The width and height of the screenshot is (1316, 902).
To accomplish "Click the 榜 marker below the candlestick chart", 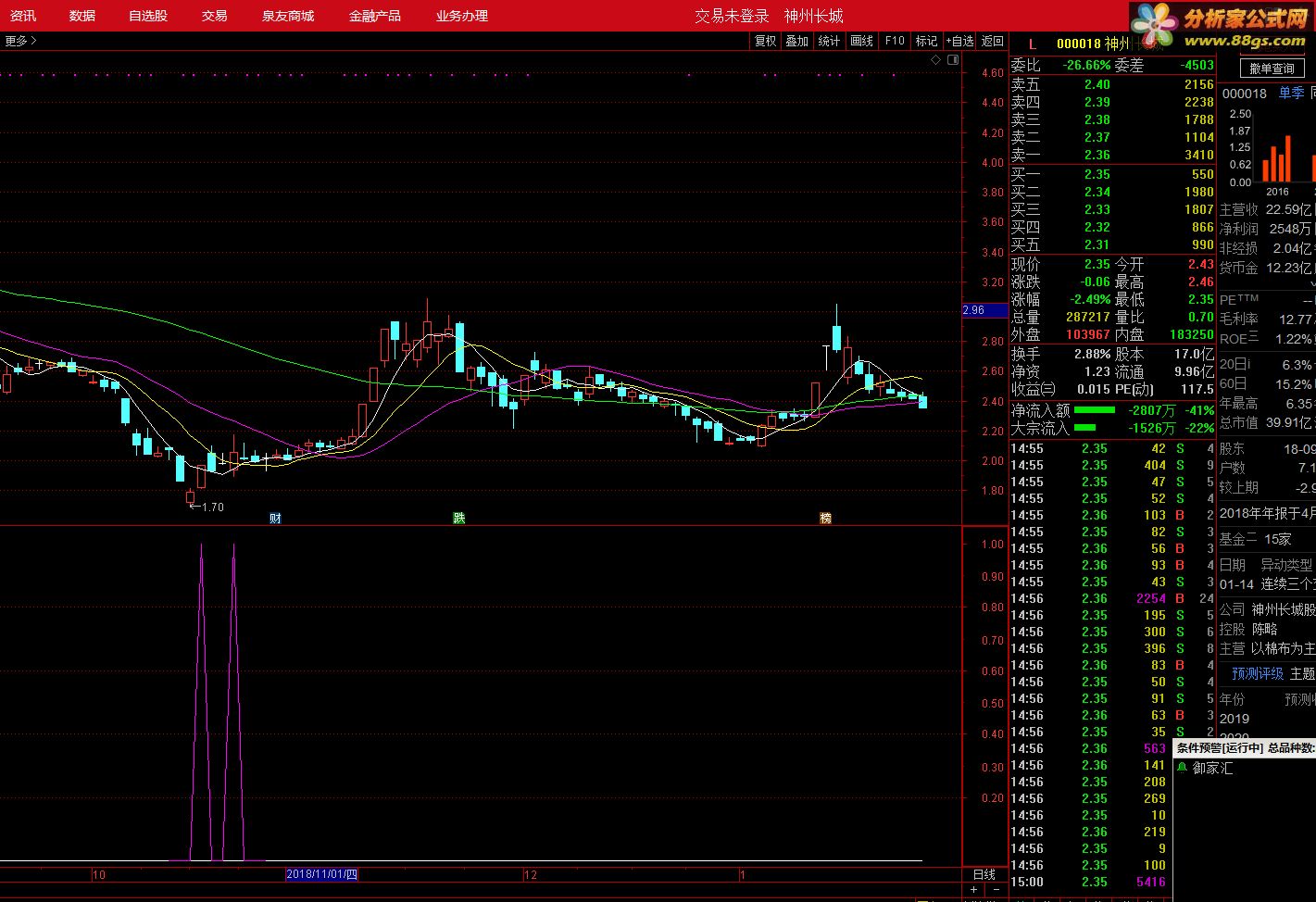I will point(825,519).
